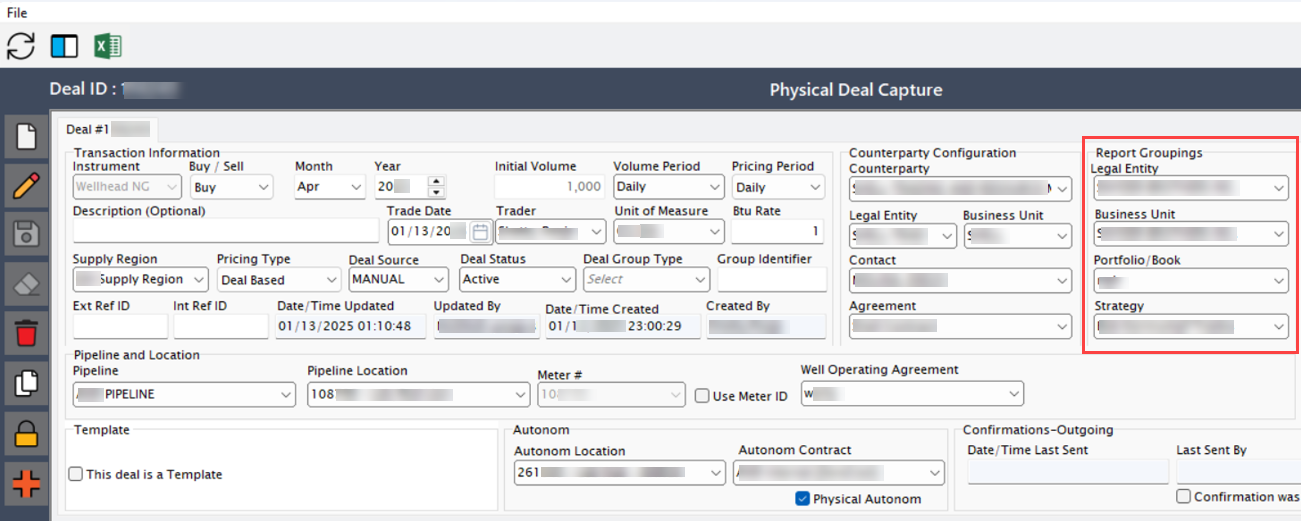Delete the deal with the red trash icon
This screenshot has height=521, width=1301.
click(27, 334)
